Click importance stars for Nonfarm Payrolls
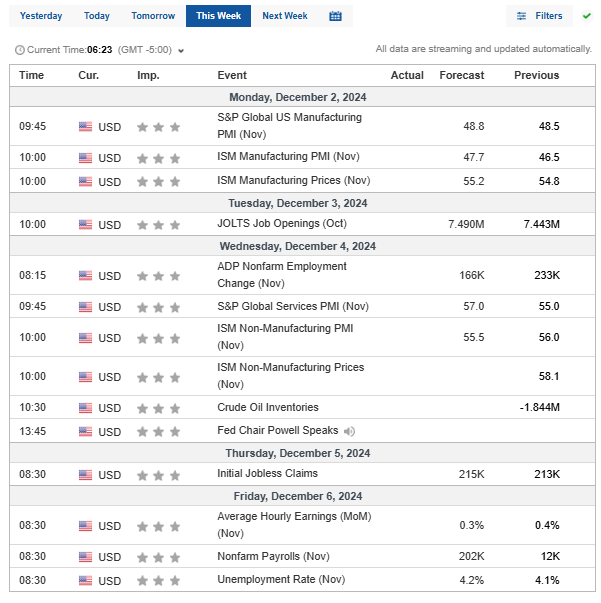Screen dimensions: 601x603 click(x=159, y=557)
